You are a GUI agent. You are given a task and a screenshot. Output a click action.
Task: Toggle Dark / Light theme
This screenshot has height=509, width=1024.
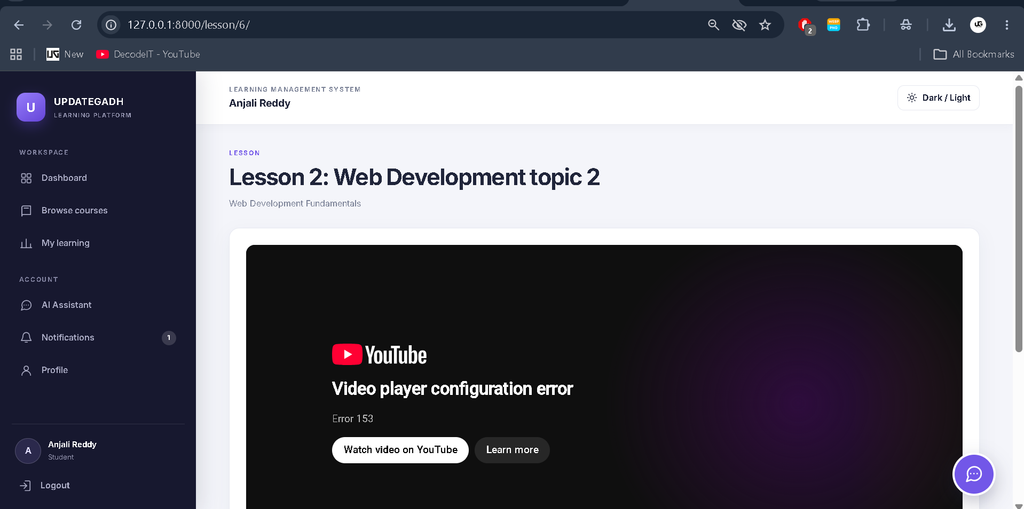pos(938,98)
